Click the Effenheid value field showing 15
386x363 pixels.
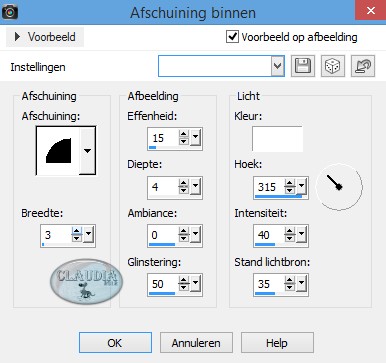(163, 138)
